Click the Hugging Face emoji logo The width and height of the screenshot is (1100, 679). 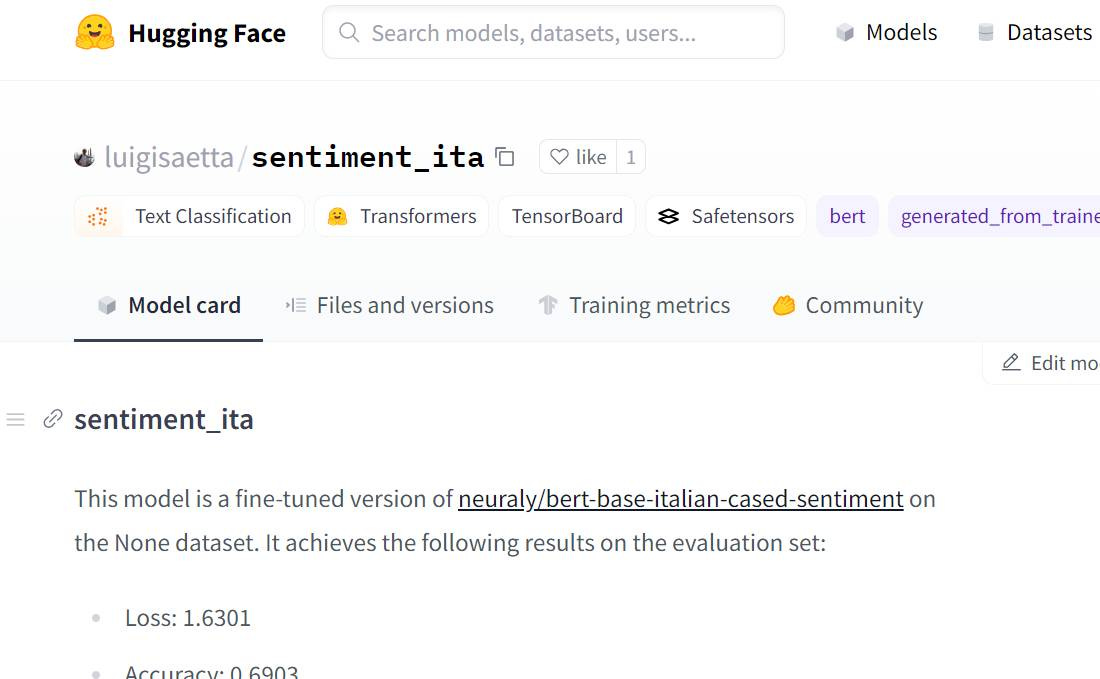95,32
